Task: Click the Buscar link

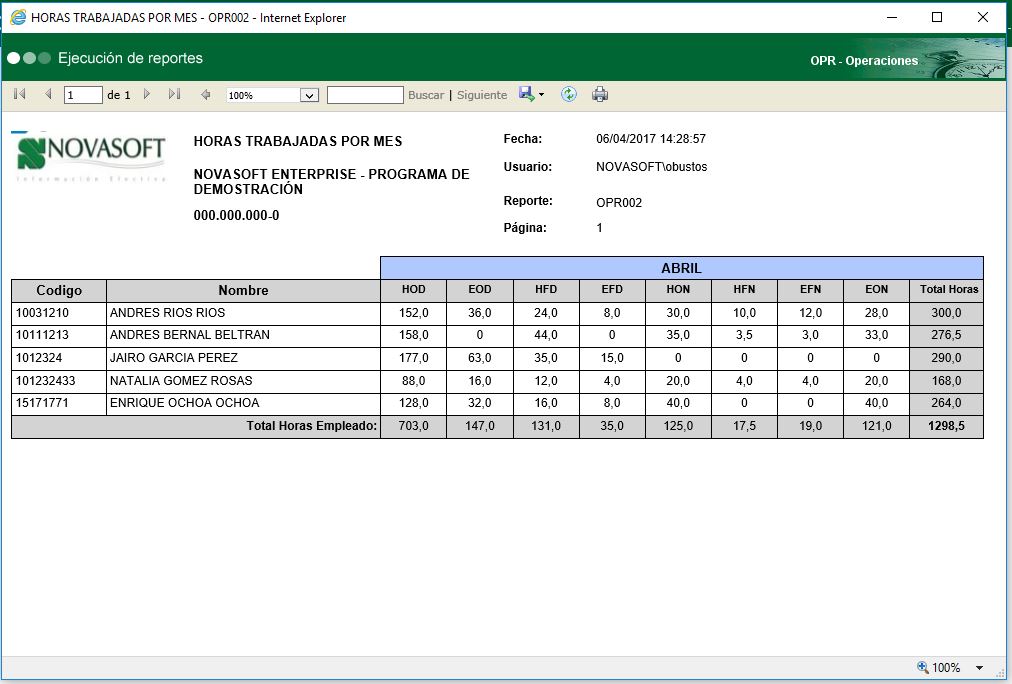Action: click(426, 95)
